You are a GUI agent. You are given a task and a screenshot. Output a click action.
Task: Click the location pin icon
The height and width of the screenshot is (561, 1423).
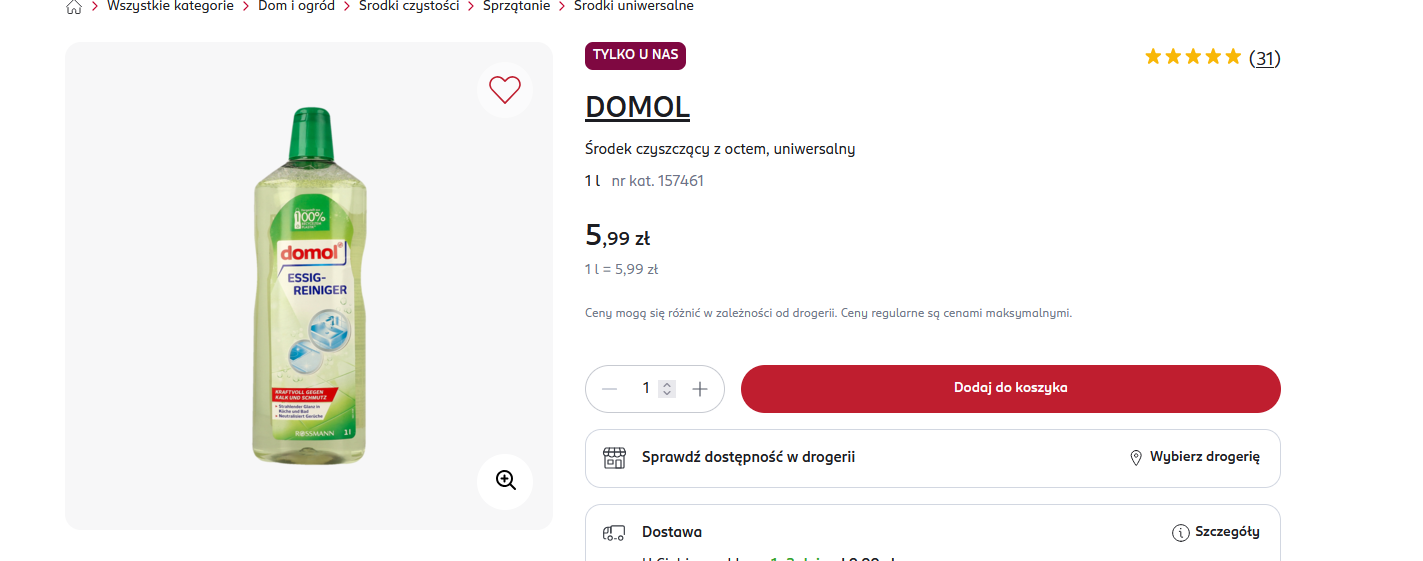click(x=1136, y=458)
